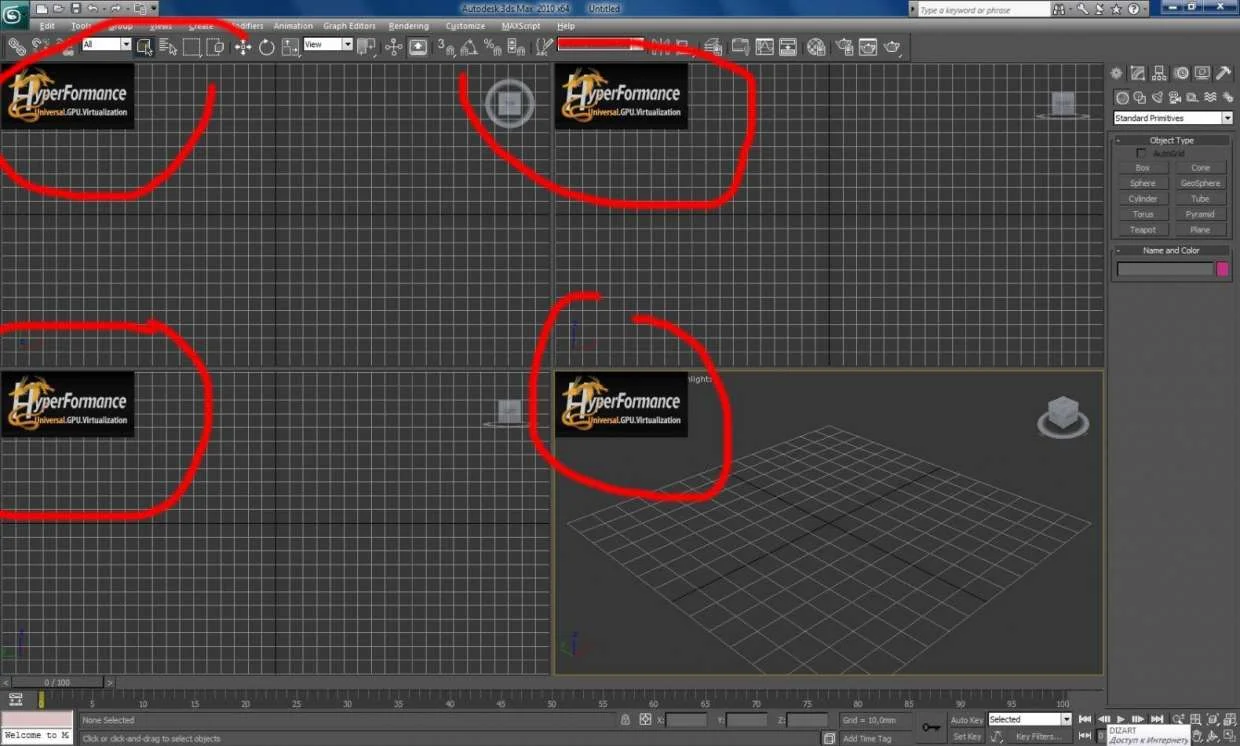The height and width of the screenshot is (746, 1240).
Task: Switch to the Display command panel
Action: (1202, 73)
